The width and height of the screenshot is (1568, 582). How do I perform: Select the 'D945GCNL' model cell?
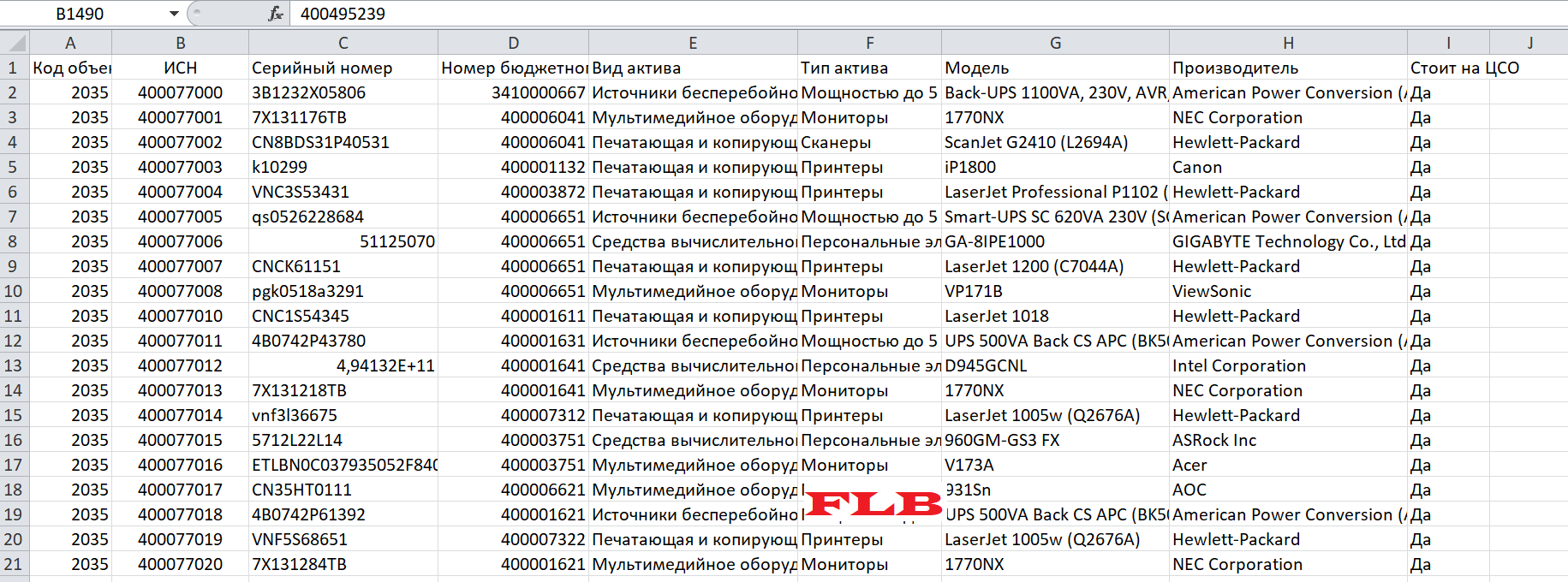click(x=1055, y=365)
